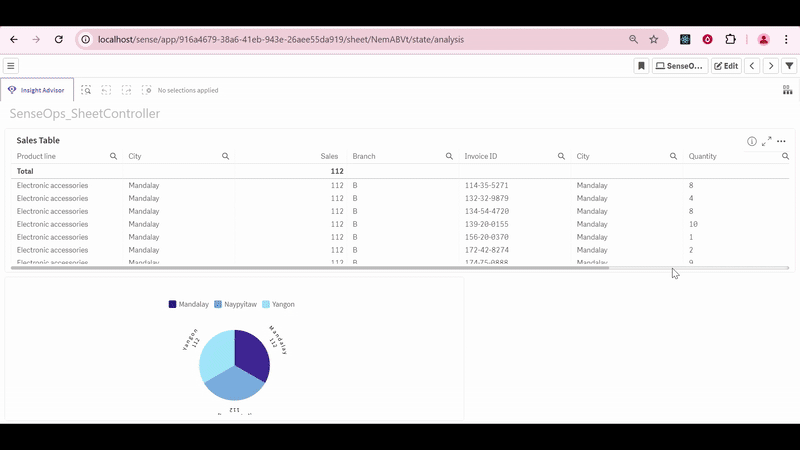Expand Sales Table to full screen
This screenshot has width=800, height=450.
(x=766, y=141)
